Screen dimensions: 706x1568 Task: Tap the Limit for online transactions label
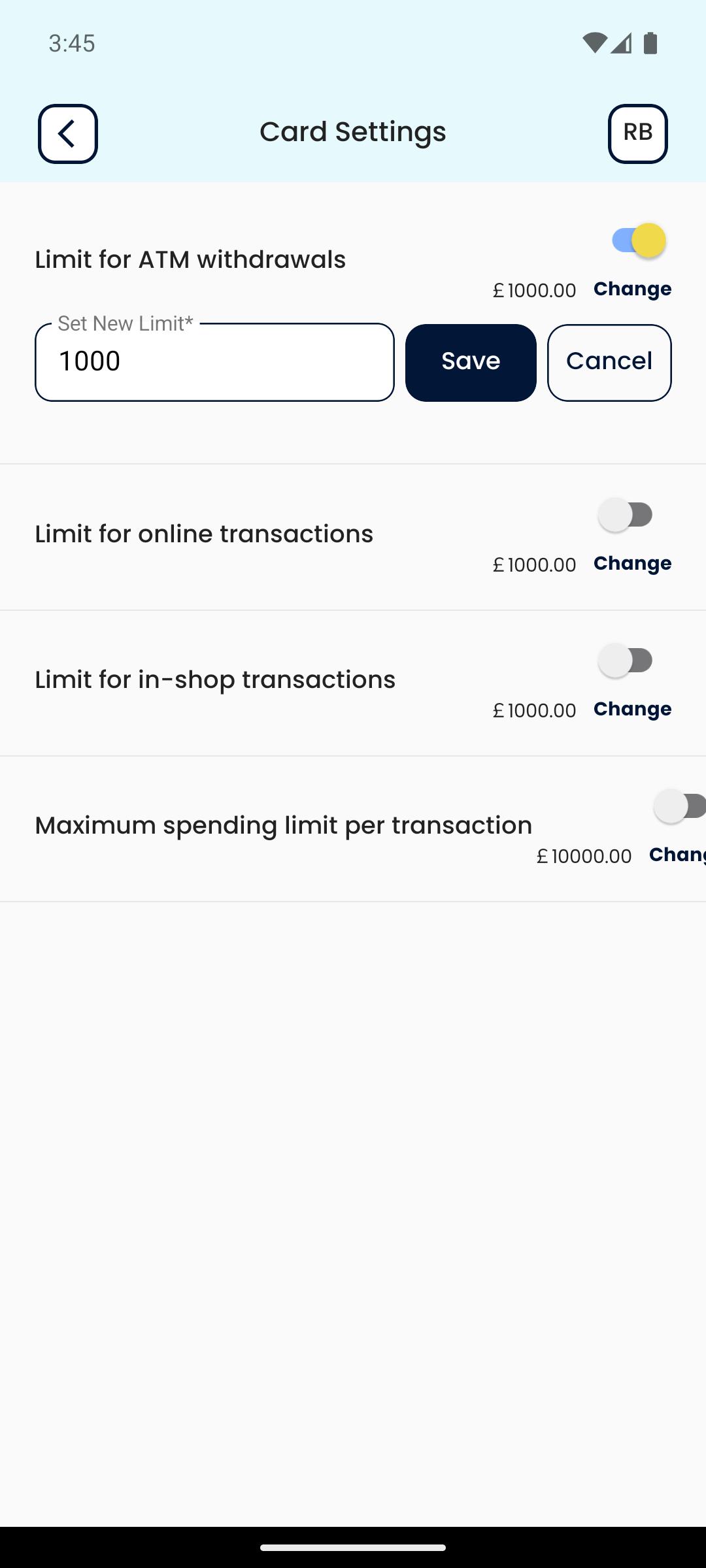204,534
